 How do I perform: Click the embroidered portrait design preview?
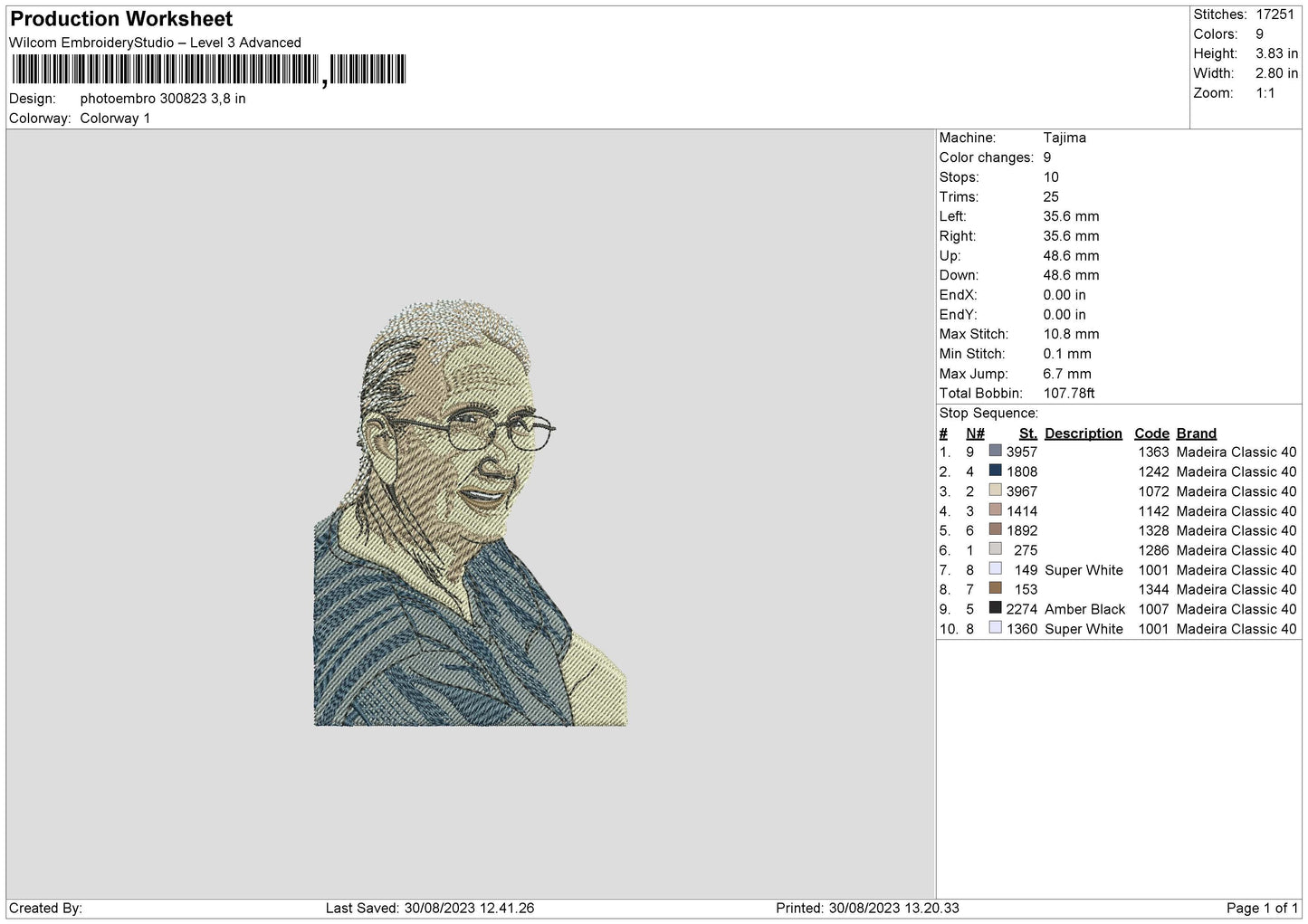pyautogui.click(x=470, y=512)
